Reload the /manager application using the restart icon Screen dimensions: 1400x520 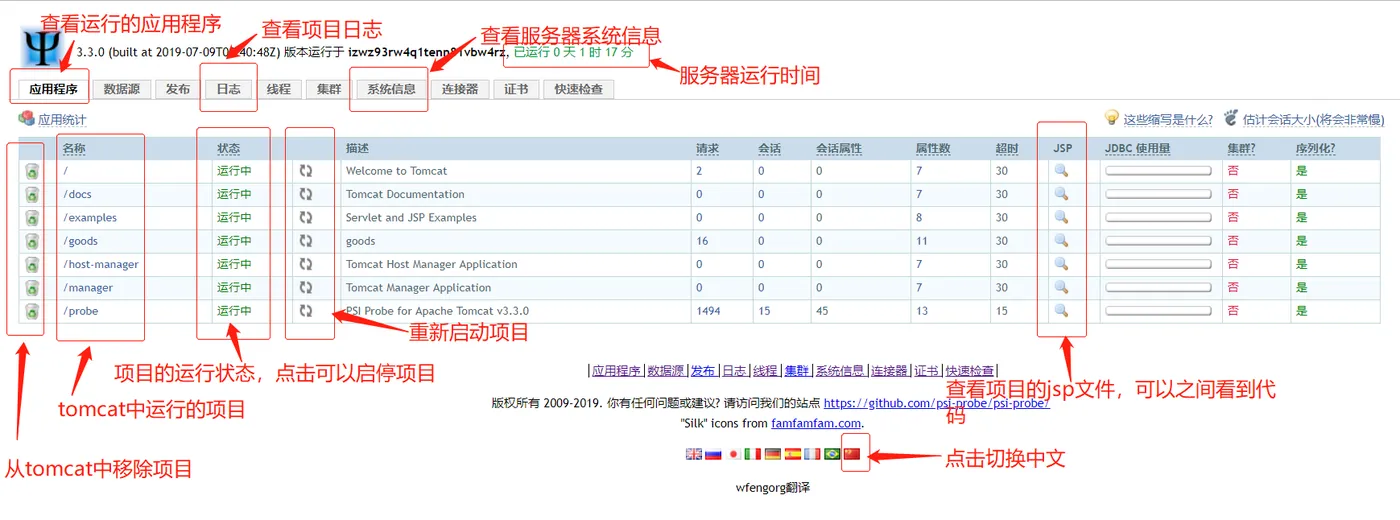click(306, 287)
